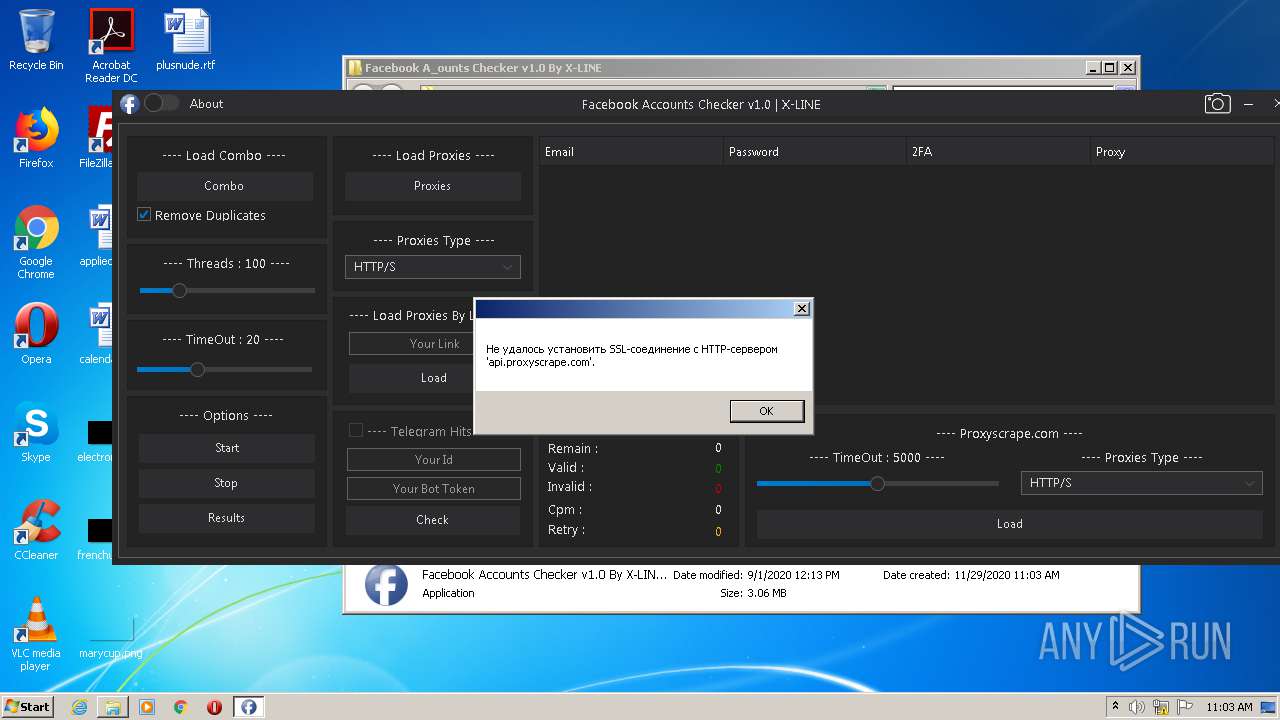Open Chrome from the taskbar
This screenshot has width=1280, height=720.
click(x=180, y=707)
